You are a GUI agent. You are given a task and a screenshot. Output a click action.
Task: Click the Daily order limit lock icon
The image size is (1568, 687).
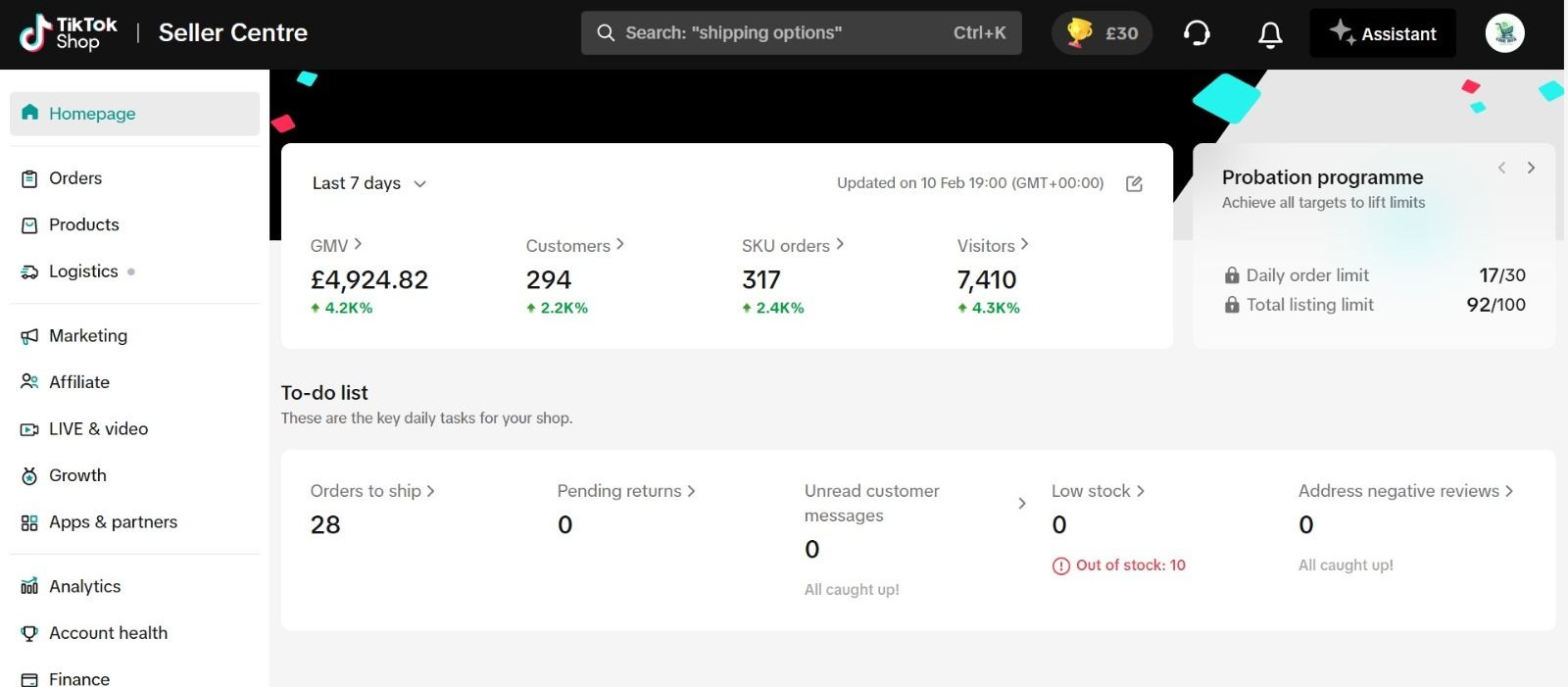[1232, 275]
